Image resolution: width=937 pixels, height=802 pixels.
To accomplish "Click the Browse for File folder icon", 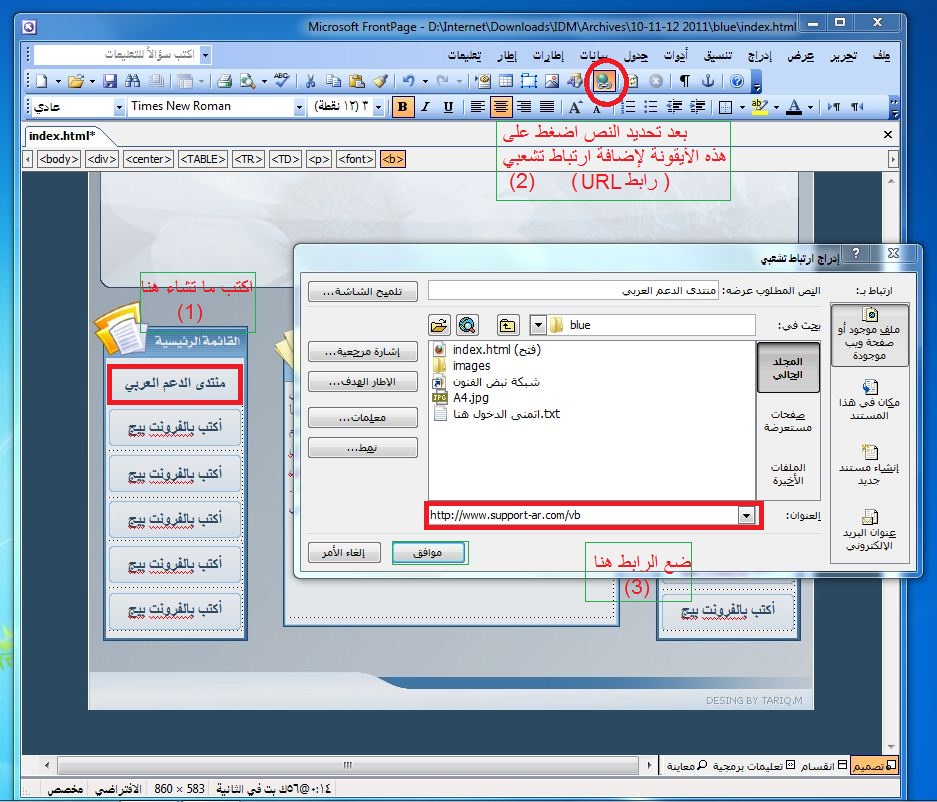I will [439, 325].
